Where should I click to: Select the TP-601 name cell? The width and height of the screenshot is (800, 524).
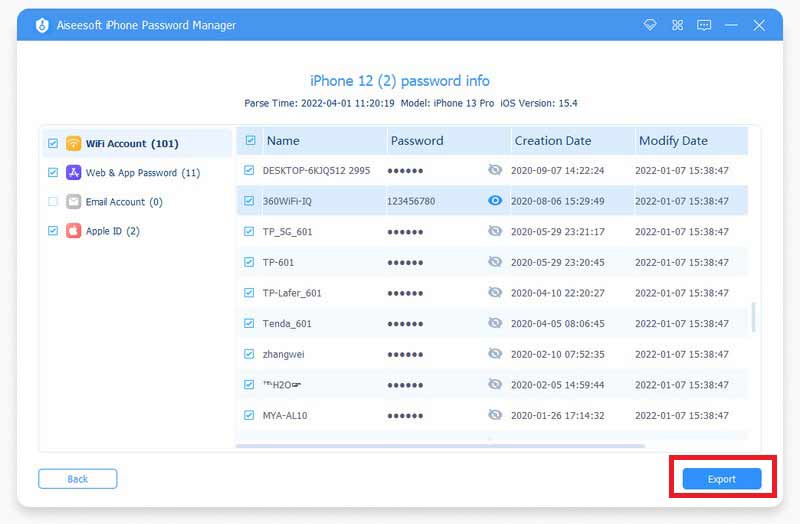[x=278, y=262]
